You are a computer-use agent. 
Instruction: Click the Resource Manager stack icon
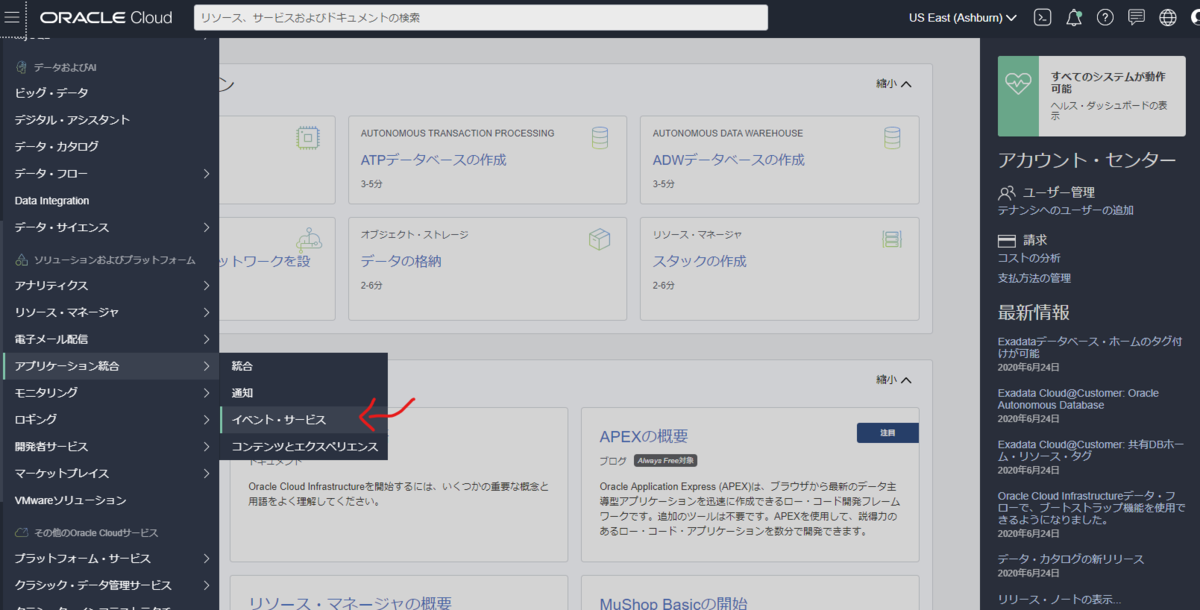[x=892, y=238]
